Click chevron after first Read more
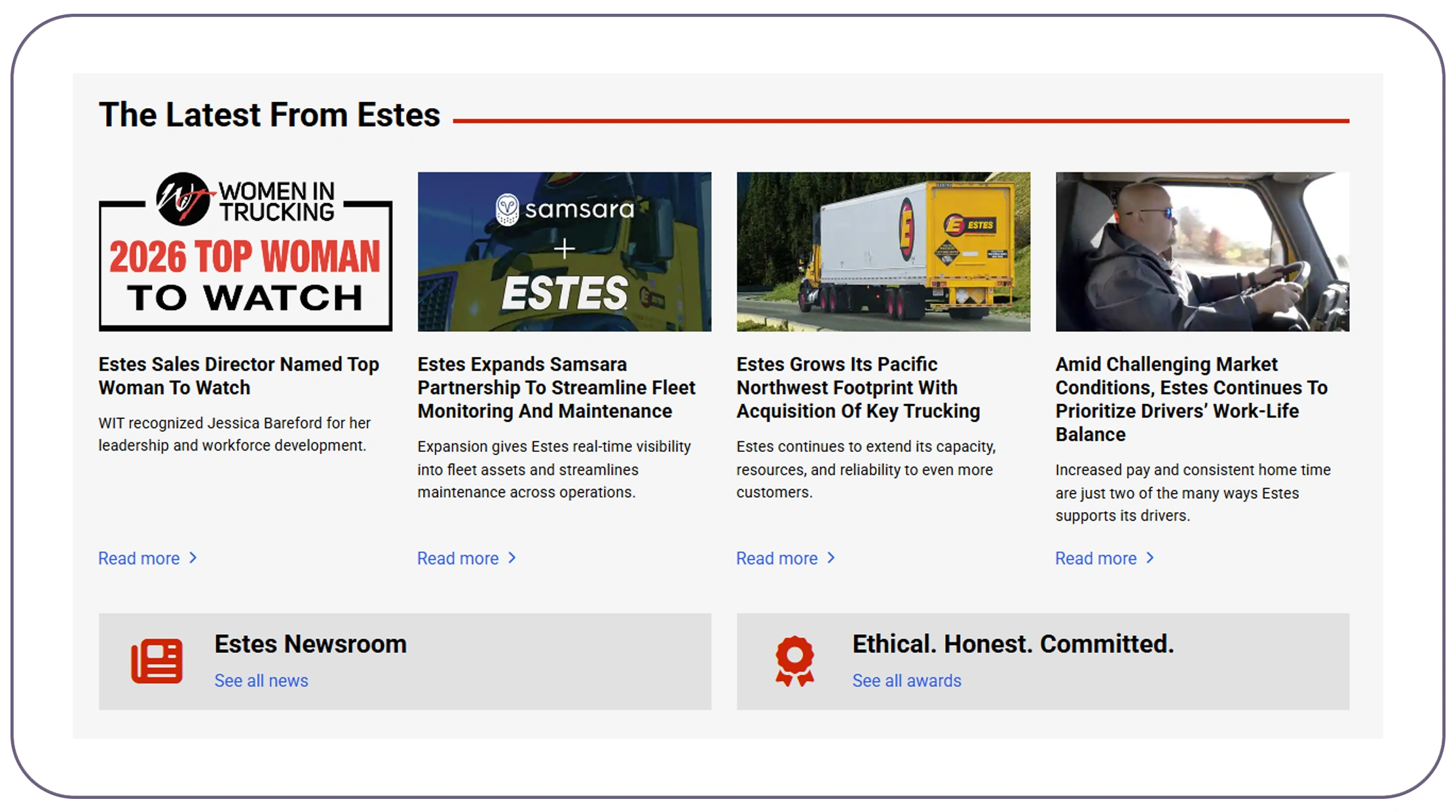This screenshot has width=1456, height=812. [x=193, y=558]
